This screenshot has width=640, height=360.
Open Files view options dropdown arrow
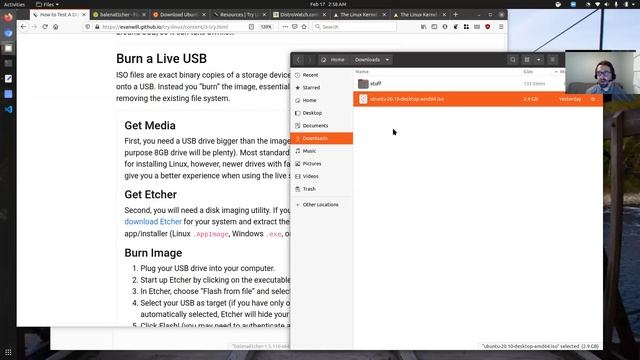click(538, 60)
